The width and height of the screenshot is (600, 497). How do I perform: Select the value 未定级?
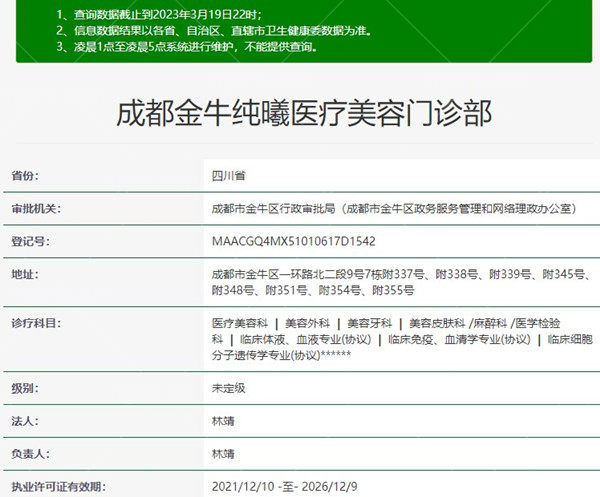[x=228, y=388]
